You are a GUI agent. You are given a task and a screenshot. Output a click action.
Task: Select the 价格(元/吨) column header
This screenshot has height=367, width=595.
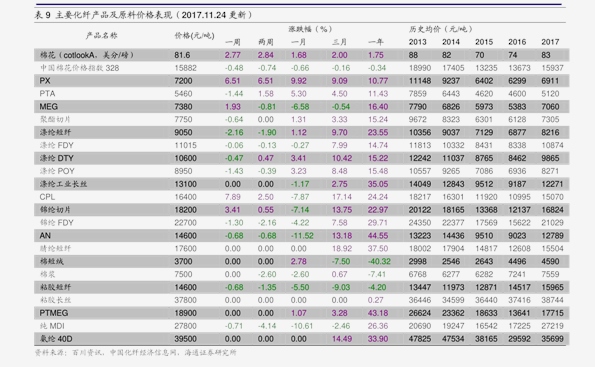click(x=194, y=36)
